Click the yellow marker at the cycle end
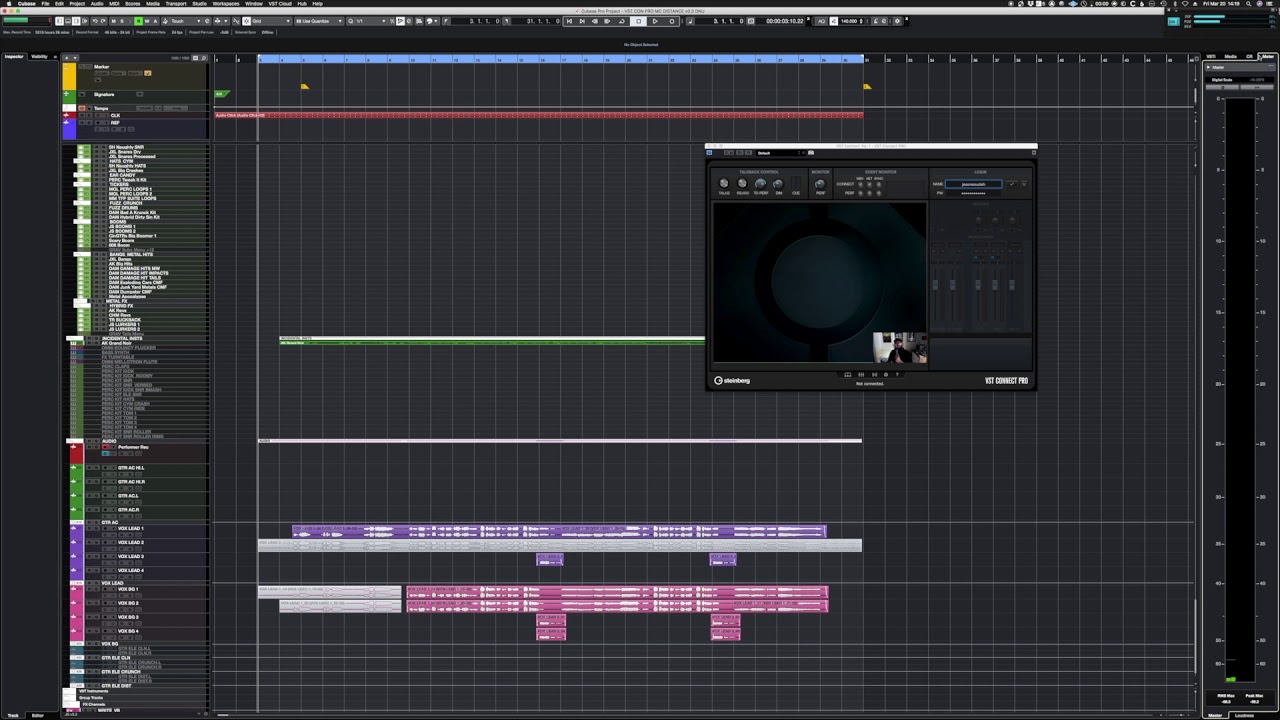Image resolution: width=1280 pixels, height=720 pixels. (x=867, y=86)
